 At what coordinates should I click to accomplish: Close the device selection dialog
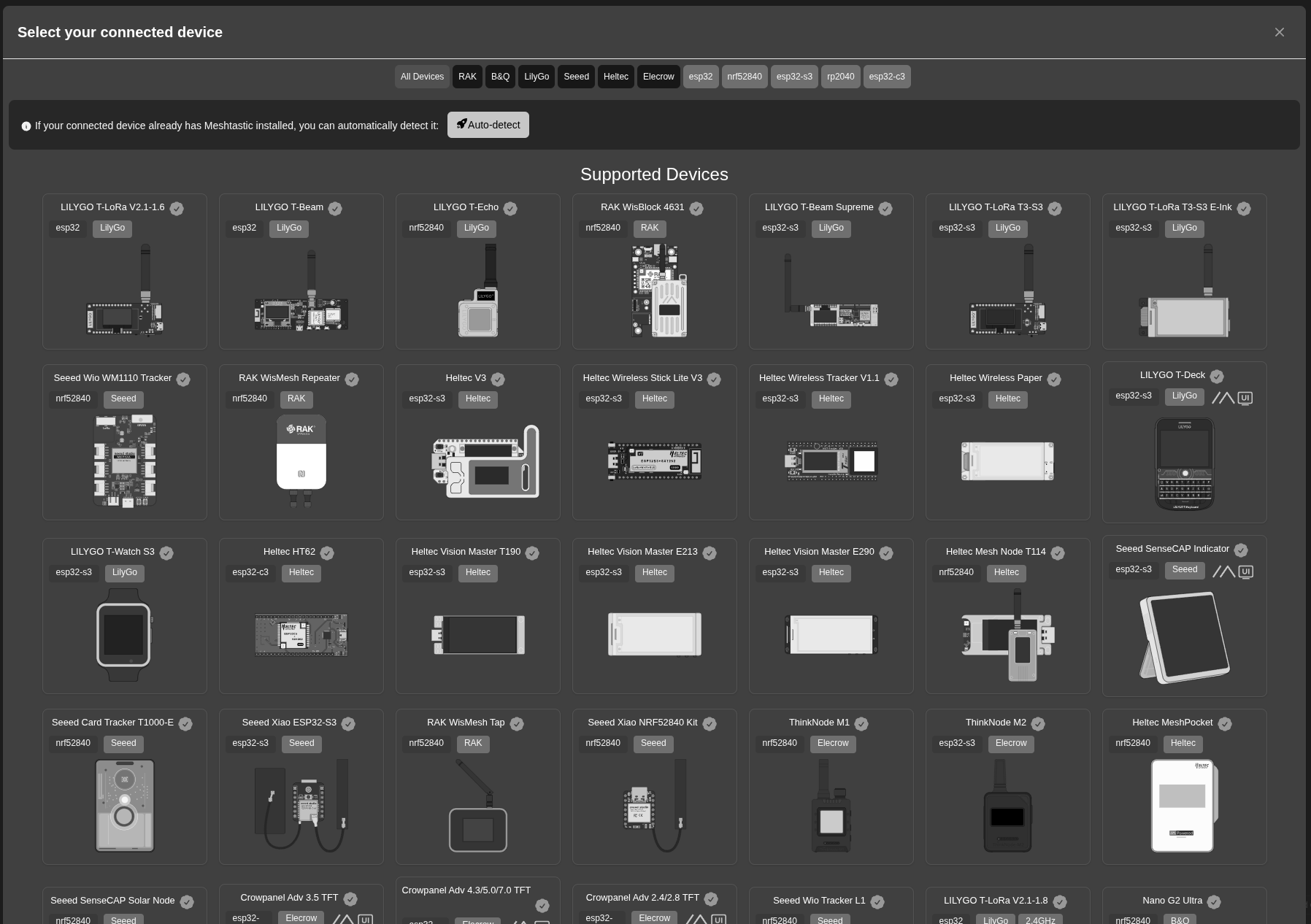coord(1279,32)
